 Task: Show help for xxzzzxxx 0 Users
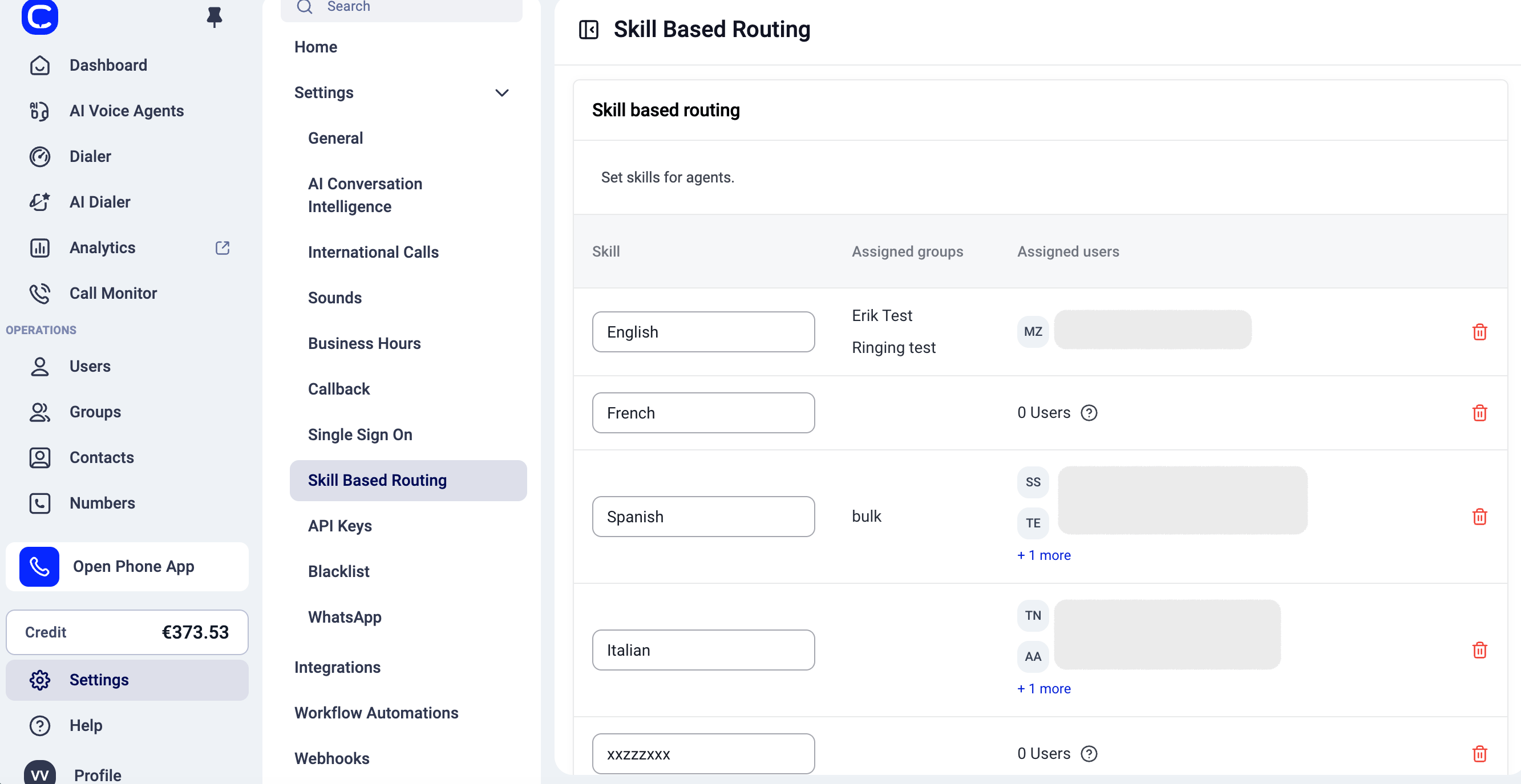pyautogui.click(x=1089, y=754)
